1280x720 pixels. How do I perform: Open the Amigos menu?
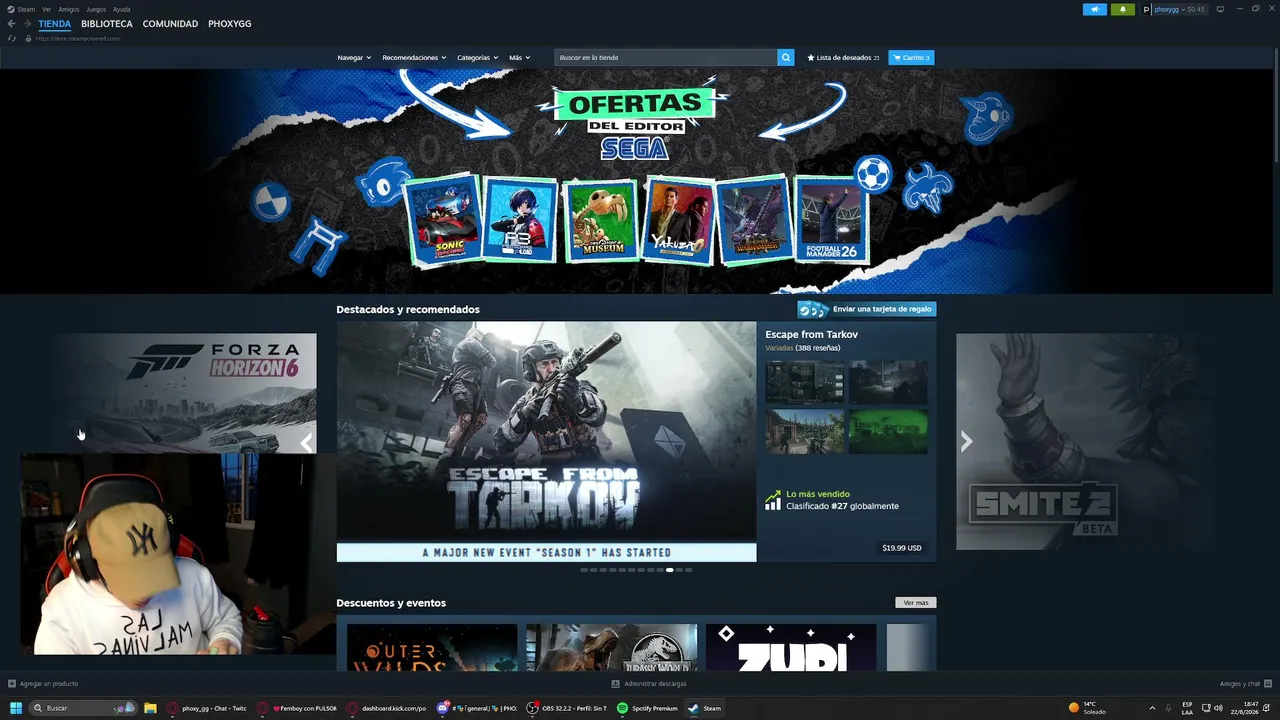pyautogui.click(x=69, y=9)
